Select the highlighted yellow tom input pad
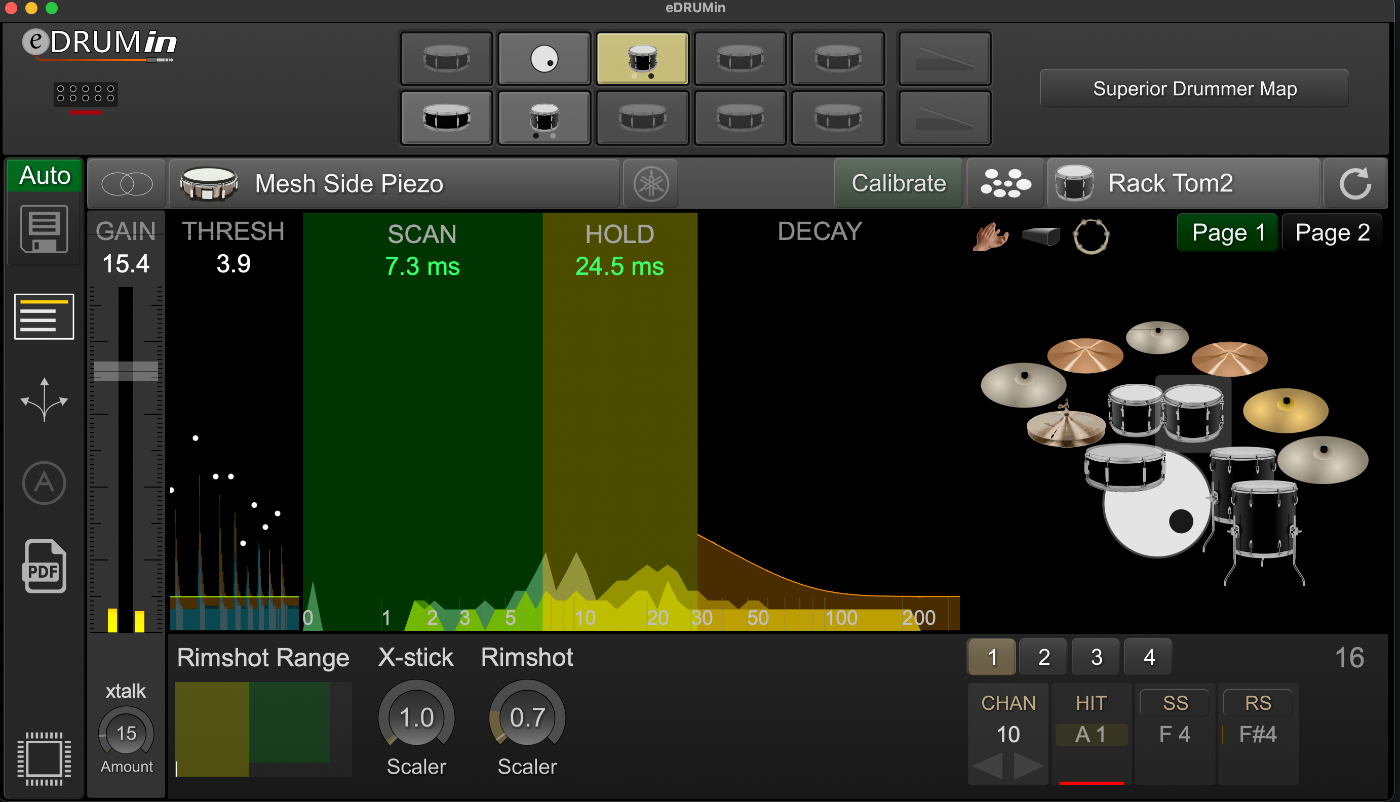This screenshot has height=802, width=1400. [642, 59]
